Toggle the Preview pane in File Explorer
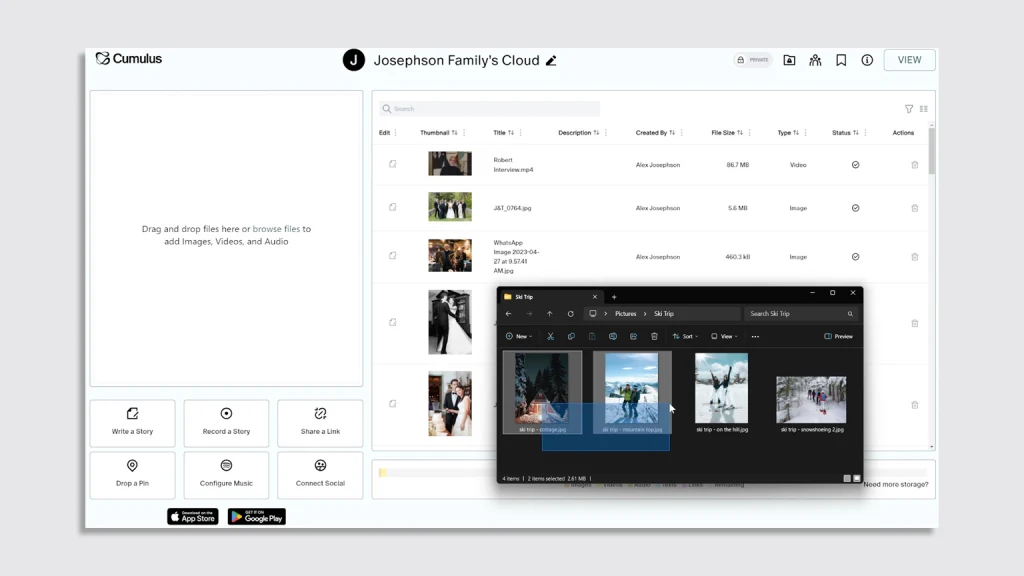The height and width of the screenshot is (576, 1024). pyautogui.click(x=839, y=336)
